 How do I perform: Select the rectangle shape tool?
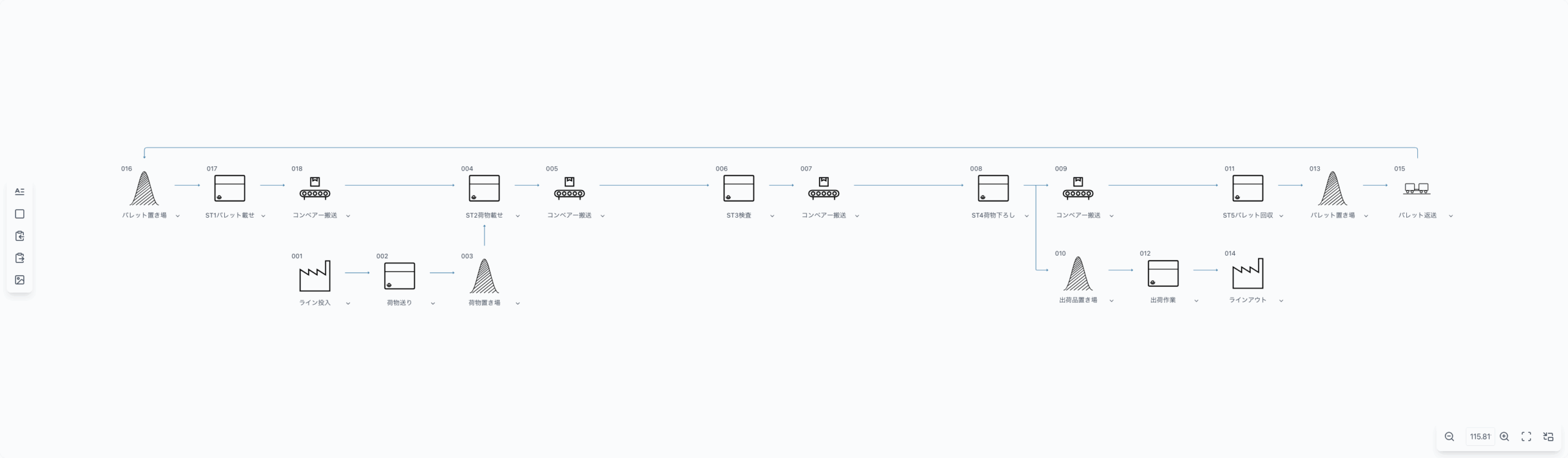tap(20, 214)
